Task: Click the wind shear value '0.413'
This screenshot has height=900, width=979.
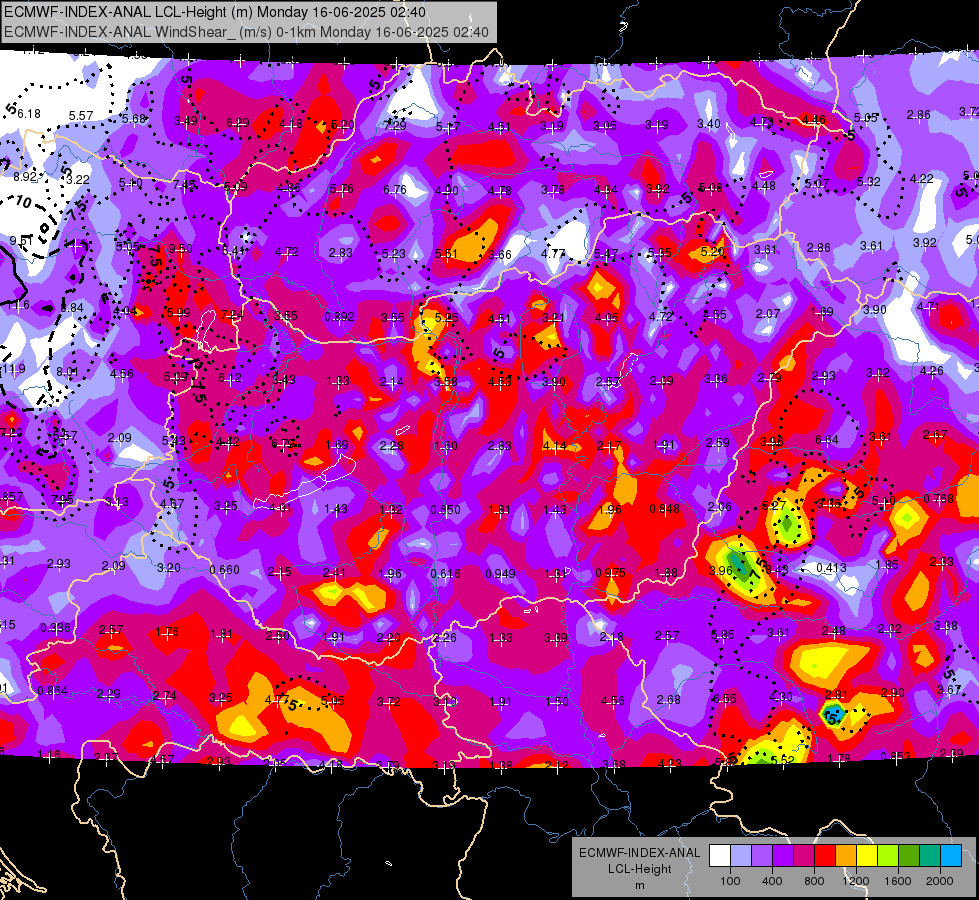Action: (x=832, y=568)
